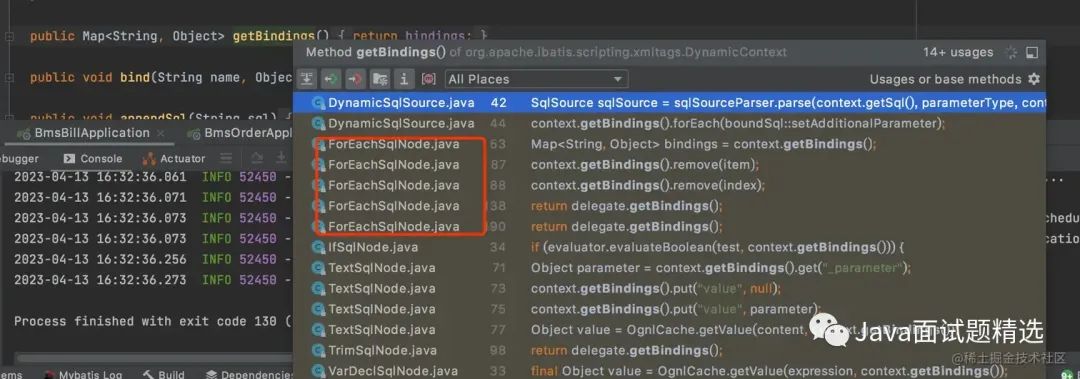The width and height of the screenshot is (1080, 379).
Task: Open usage 'context.getBindings().remove(item);'
Action: [669, 165]
